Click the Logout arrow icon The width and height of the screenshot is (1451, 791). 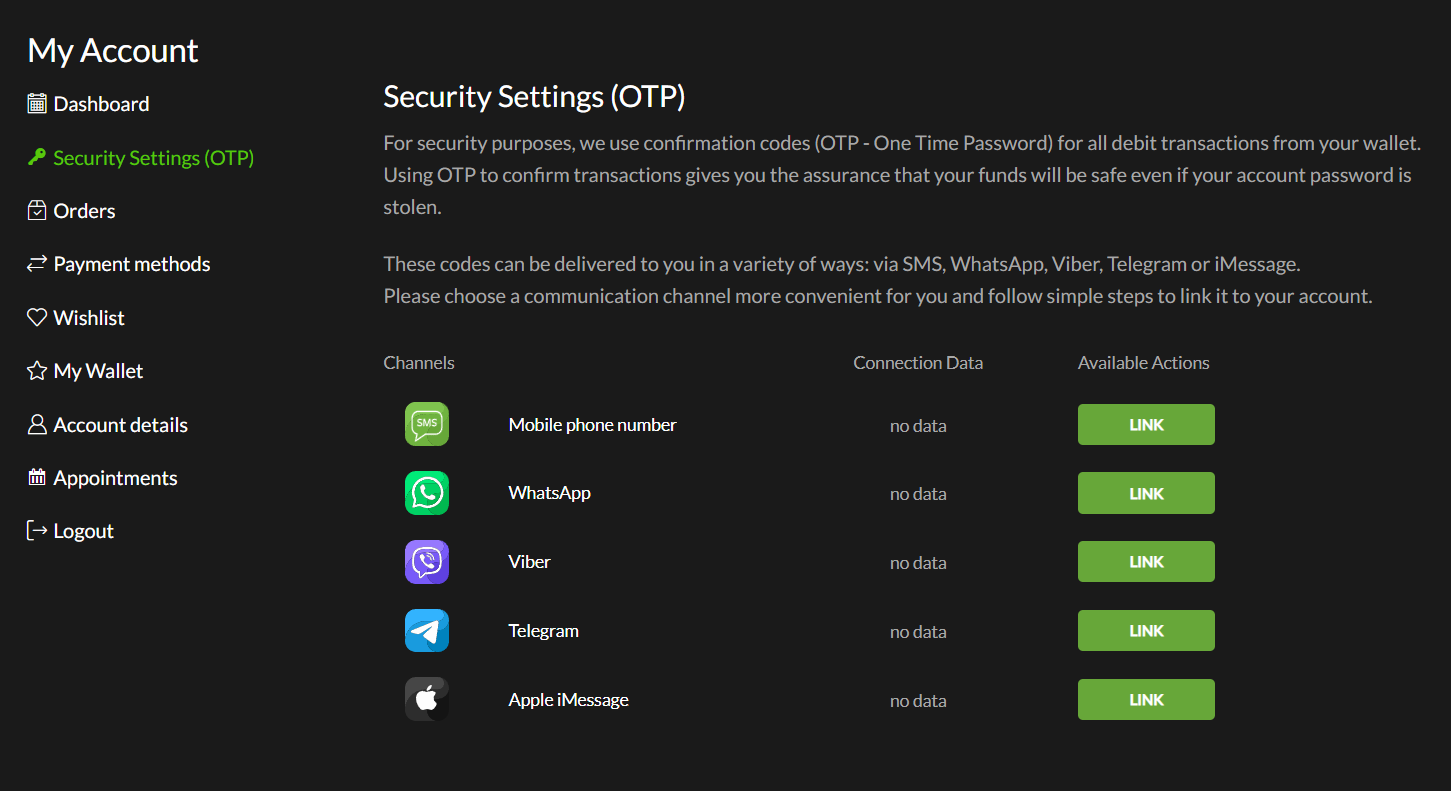click(x=37, y=531)
